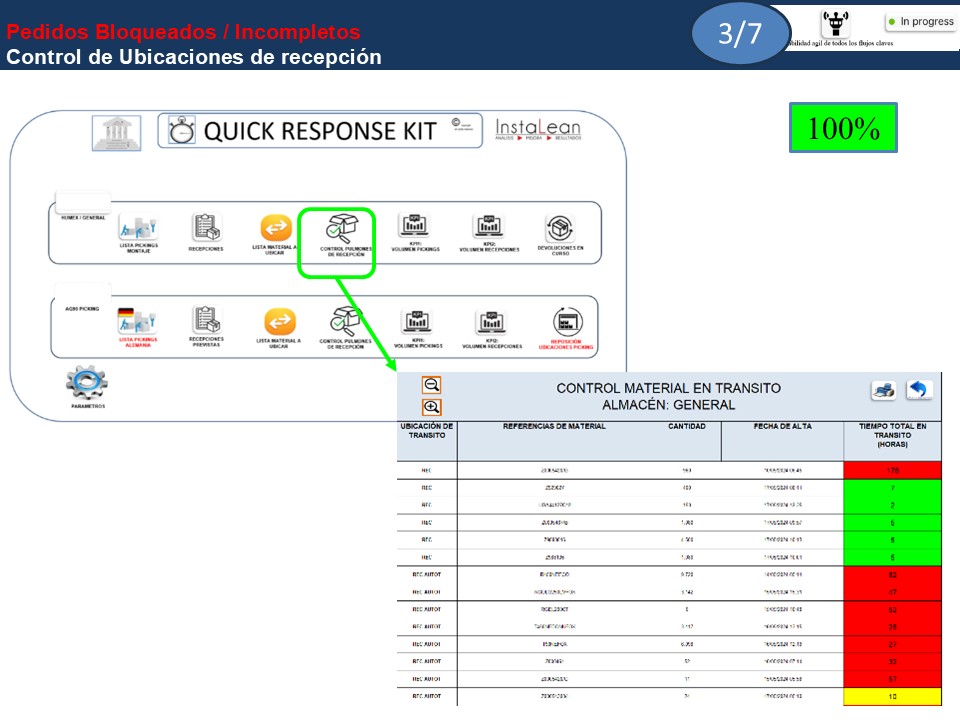Click the In progress status badge
This screenshot has height=720, width=960.
(x=920, y=21)
